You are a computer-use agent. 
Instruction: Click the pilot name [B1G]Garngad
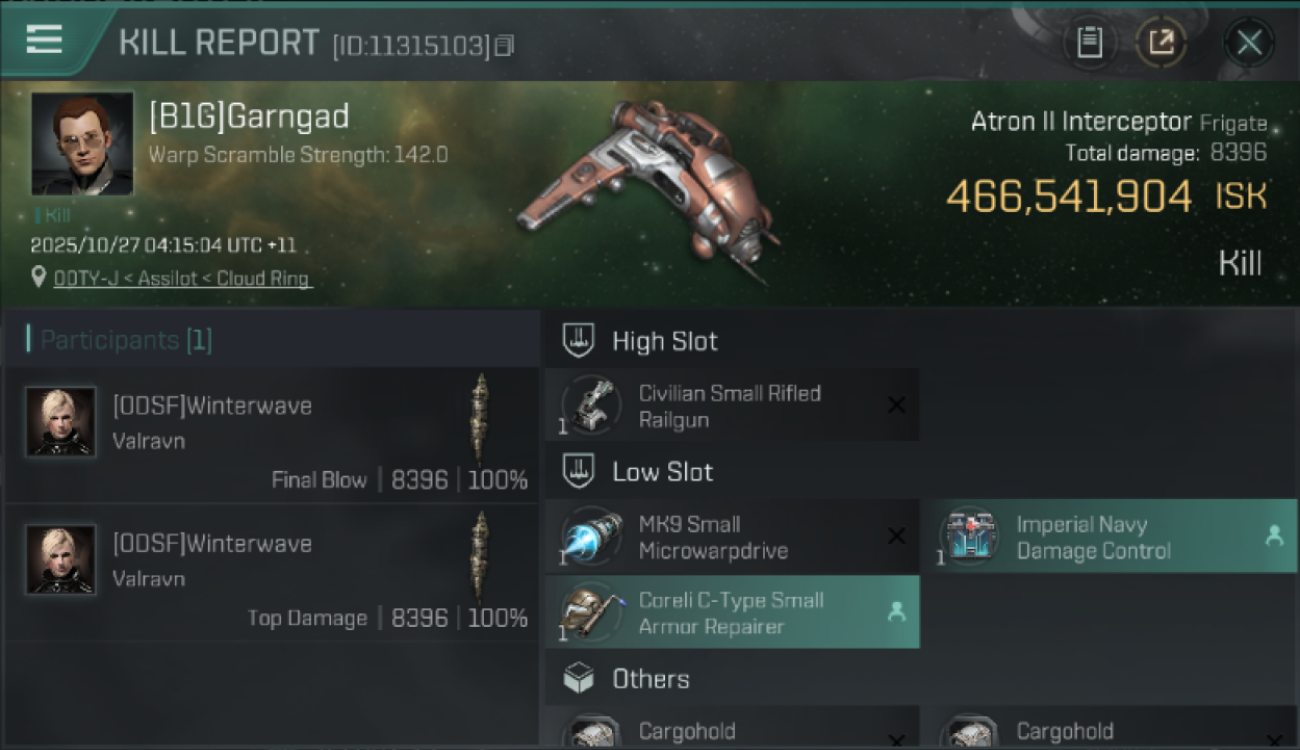(x=249, y=117)
